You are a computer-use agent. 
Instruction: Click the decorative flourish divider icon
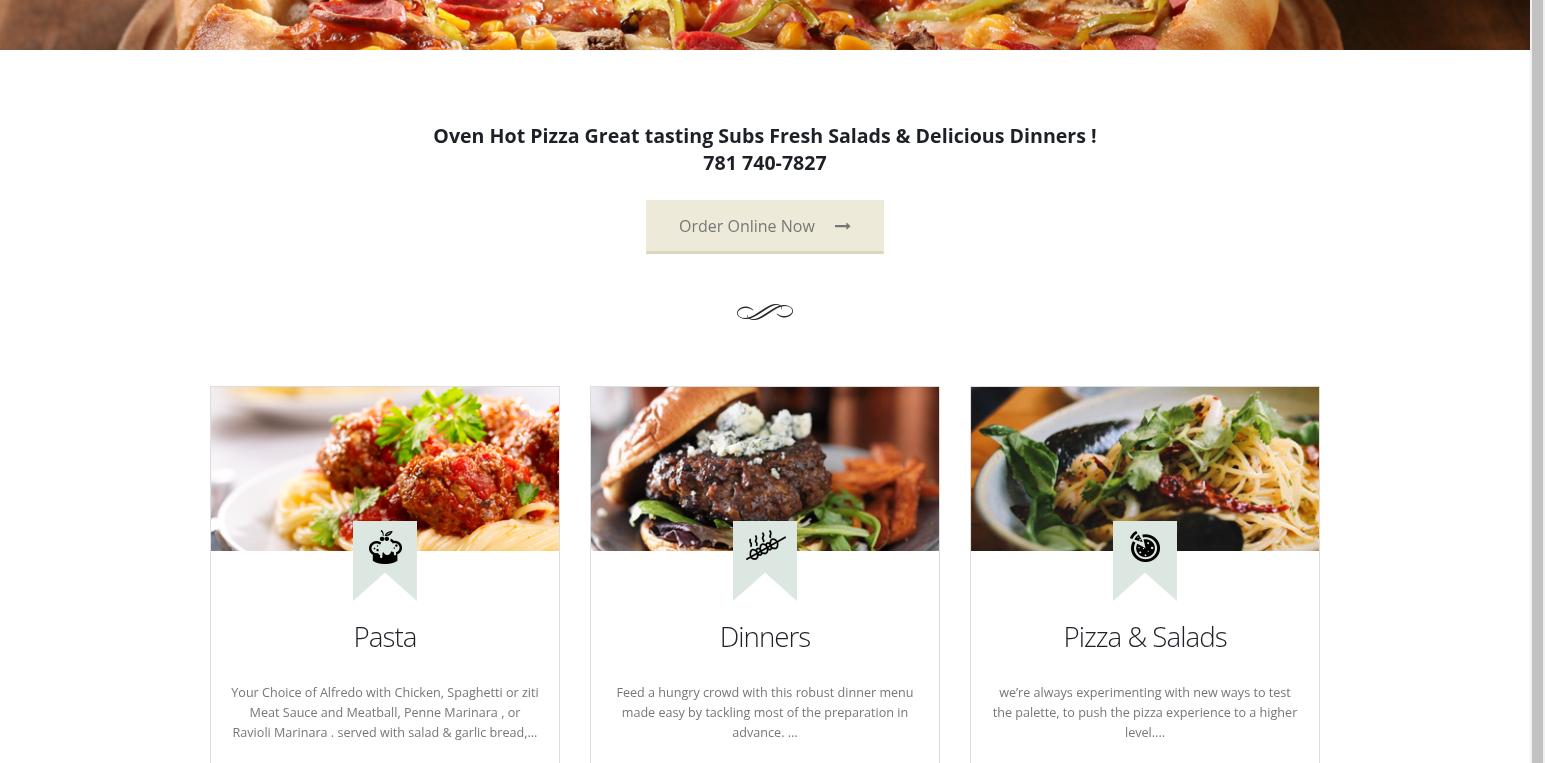[765, 312]
